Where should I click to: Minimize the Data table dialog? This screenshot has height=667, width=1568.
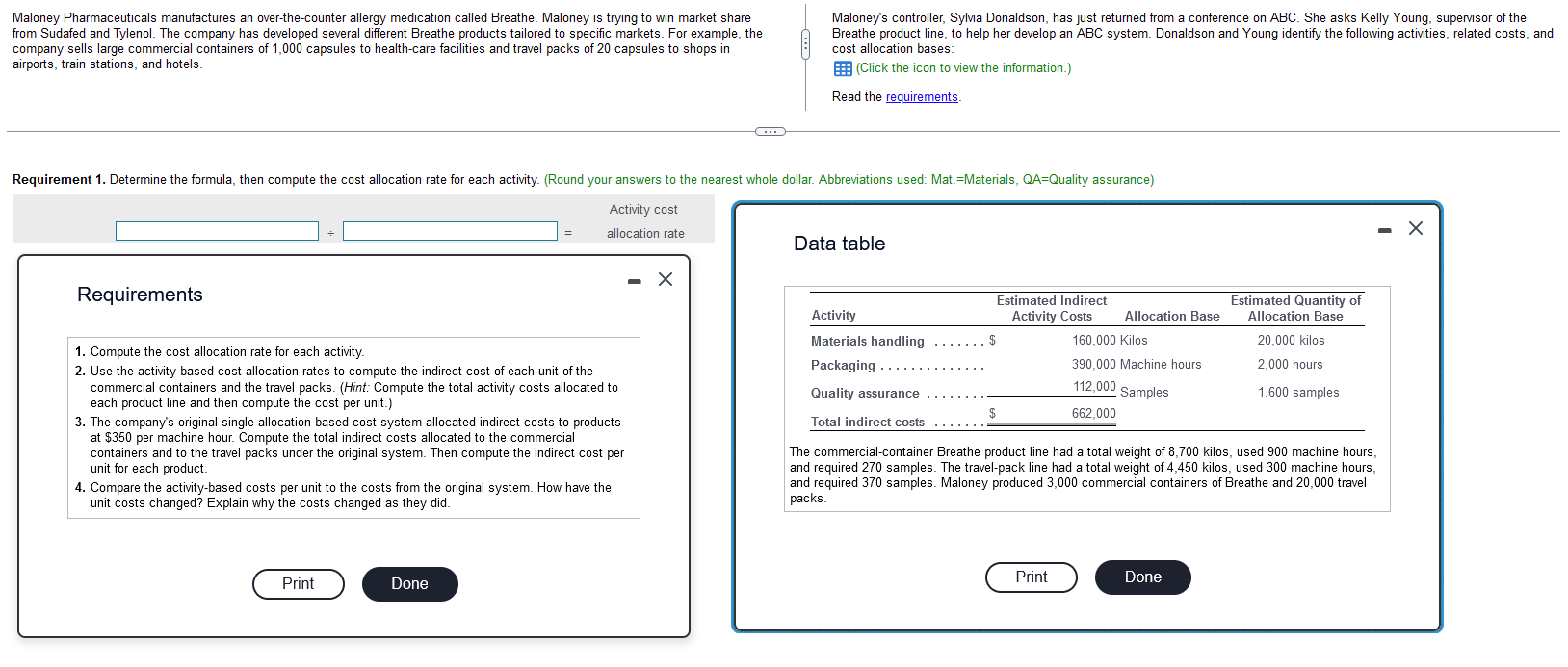[x=1384, y=230]
